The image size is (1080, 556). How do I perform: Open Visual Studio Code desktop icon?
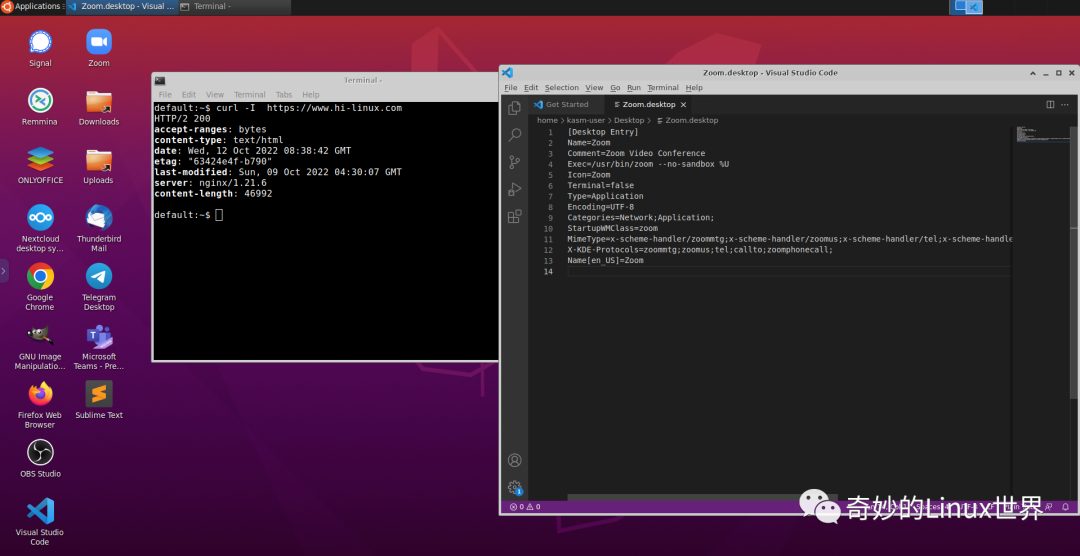pos(40,522)
